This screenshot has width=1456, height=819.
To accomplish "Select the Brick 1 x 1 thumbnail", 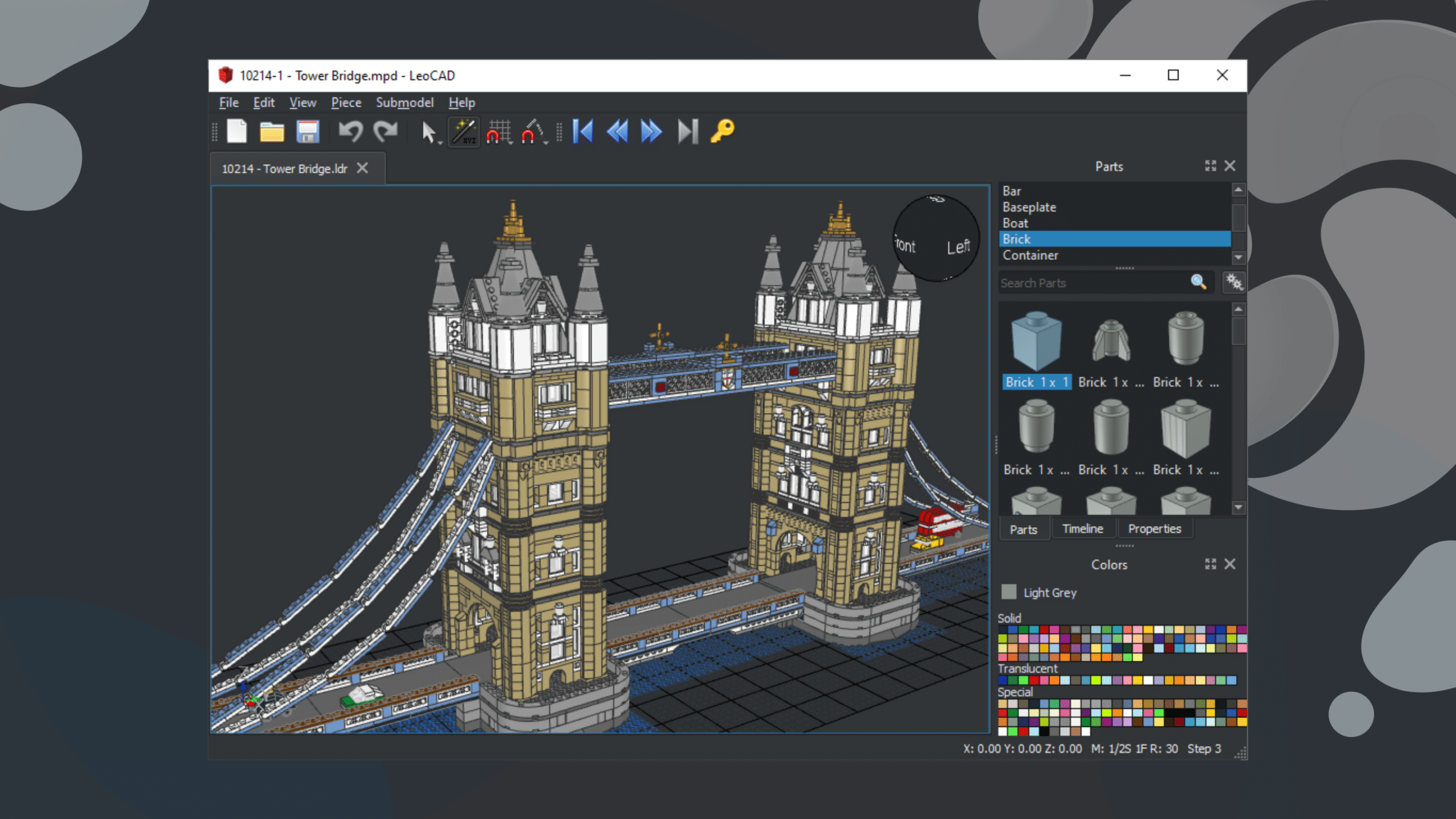I will [x=1037, y=349].
